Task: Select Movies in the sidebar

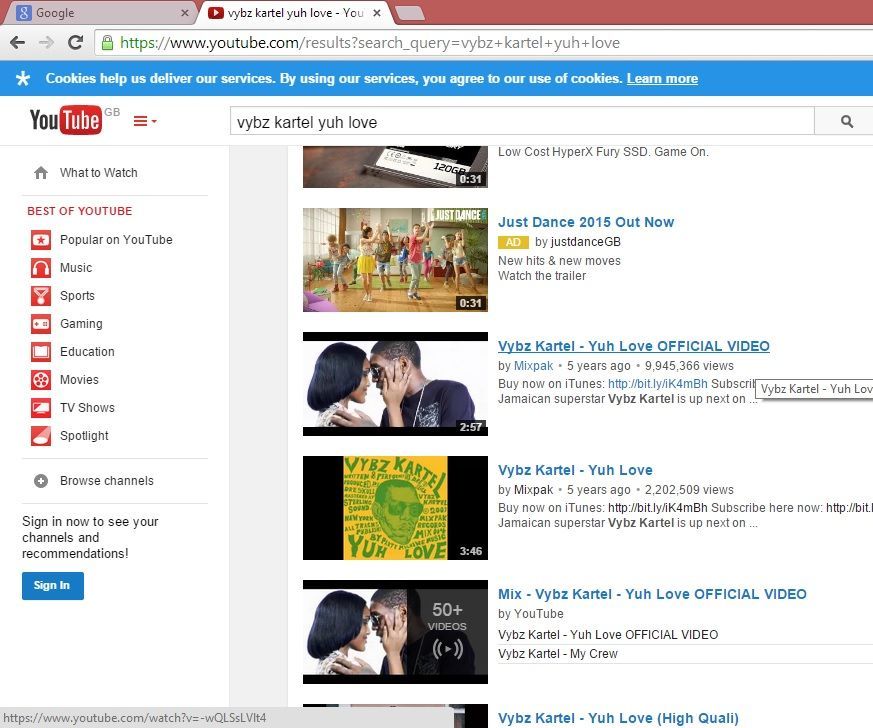Action: (x=79, y=380)
